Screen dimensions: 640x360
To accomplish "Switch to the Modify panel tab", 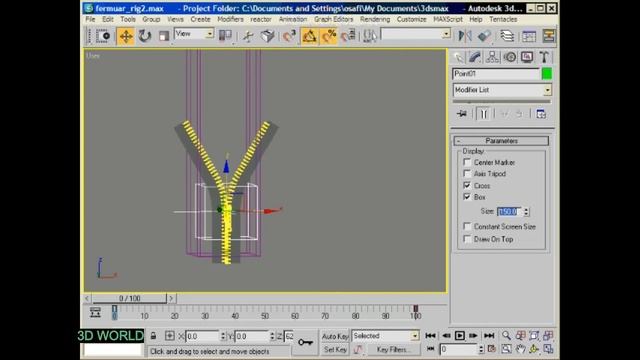I will 475,57.
